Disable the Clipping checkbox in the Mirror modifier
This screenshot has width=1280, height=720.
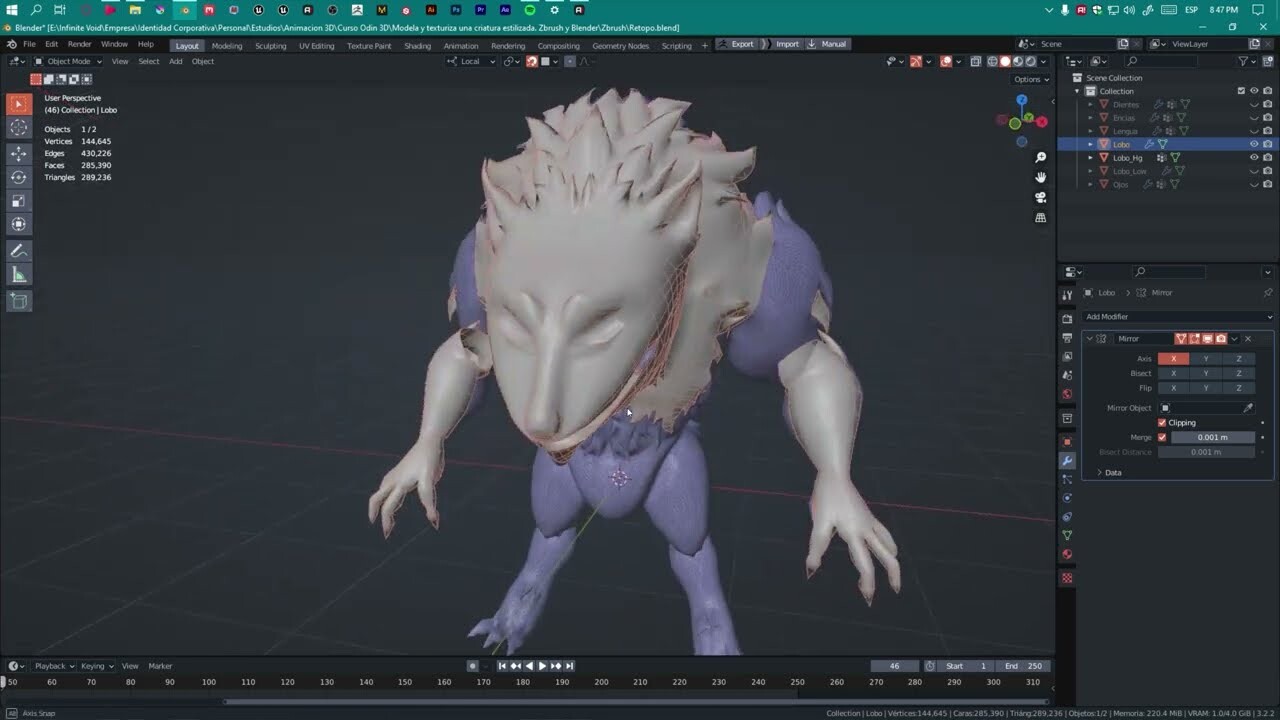1162,423
